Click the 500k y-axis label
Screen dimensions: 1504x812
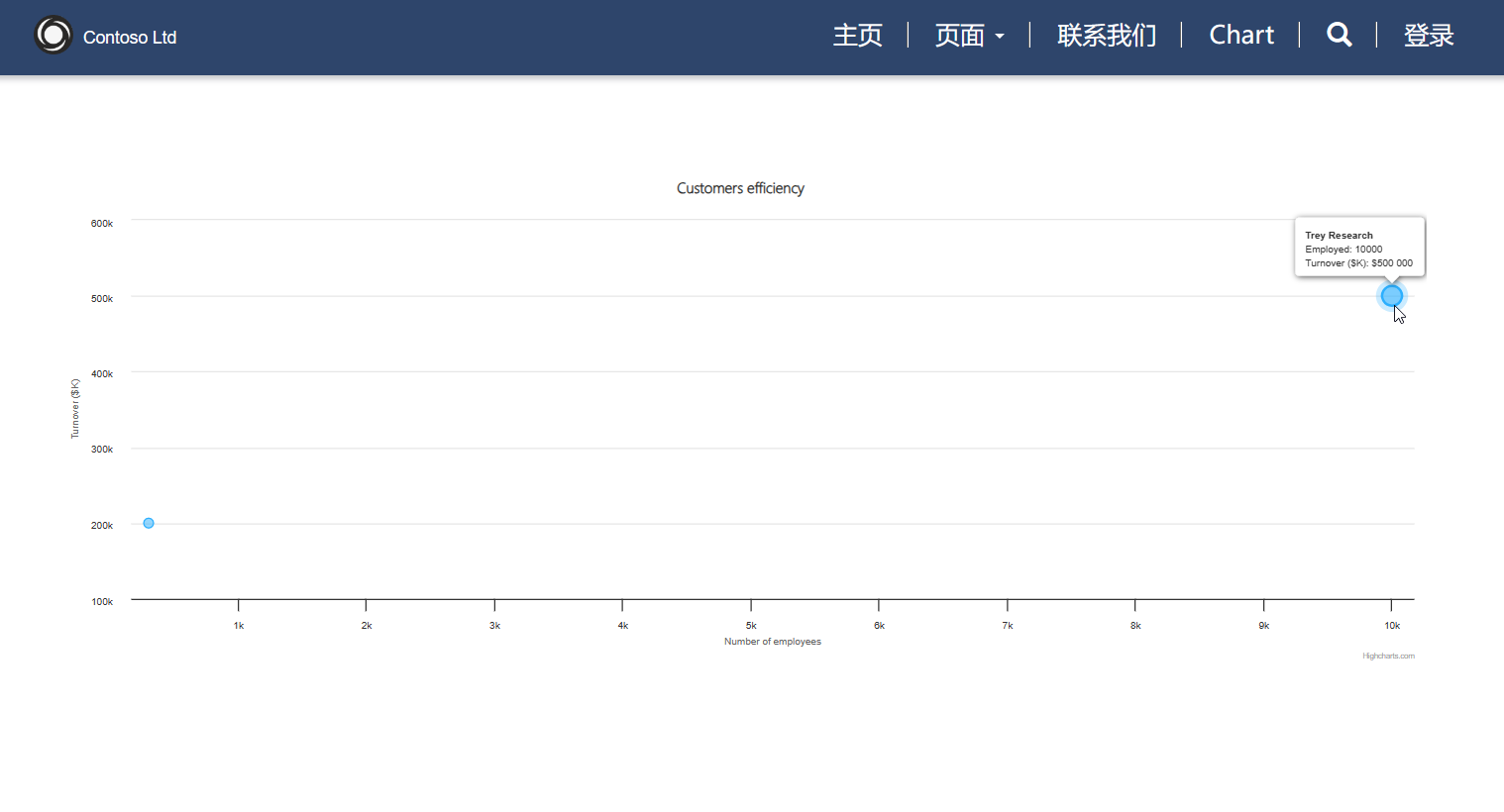[102, 299]
